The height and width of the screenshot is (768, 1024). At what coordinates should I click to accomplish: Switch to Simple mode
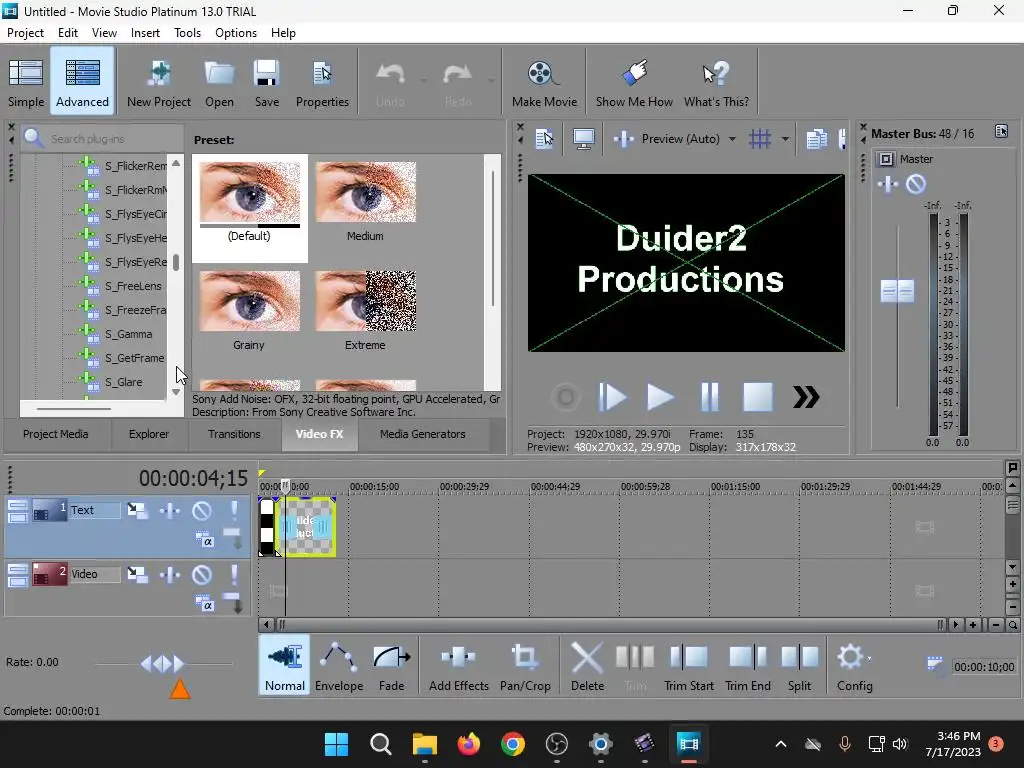pyautogui.click(x=26, y=82)
